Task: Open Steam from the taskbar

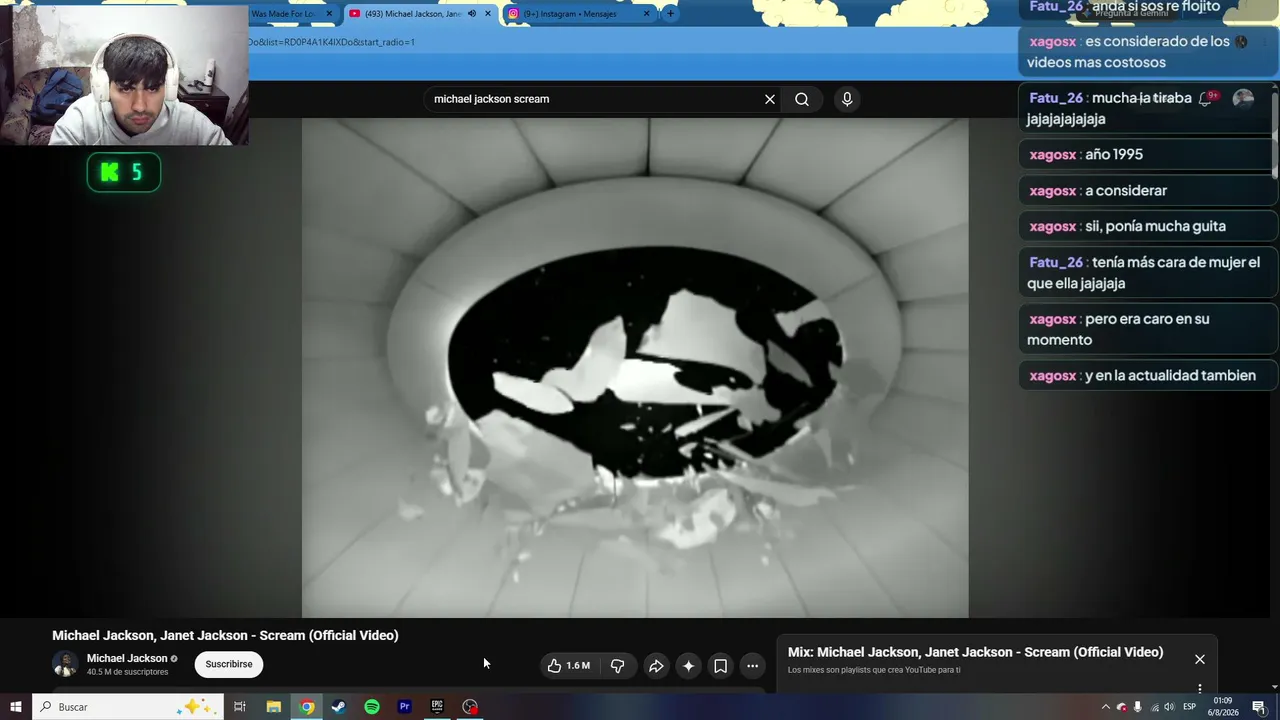Action: 339,707
